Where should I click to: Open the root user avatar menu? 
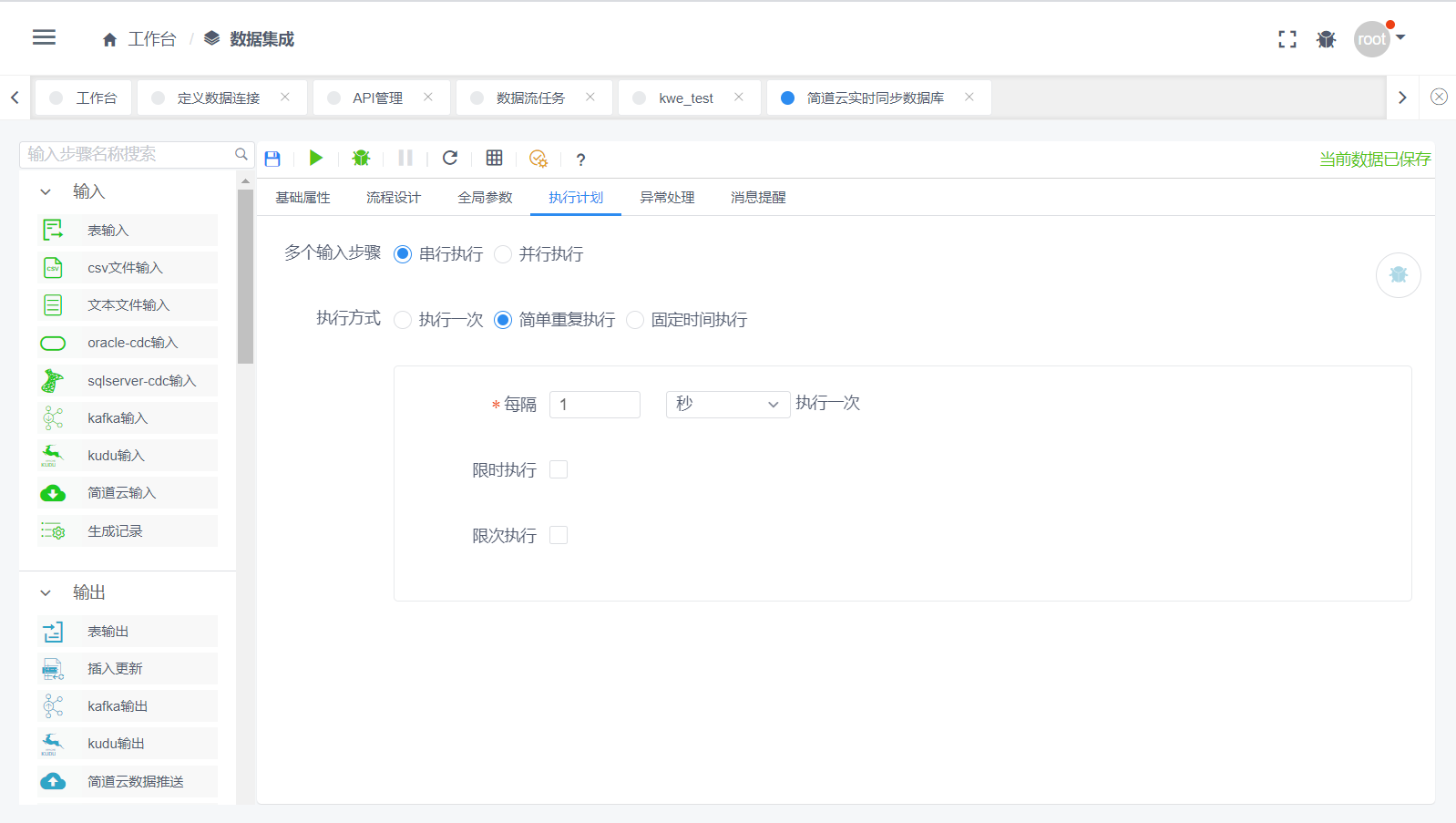coord(1371,39)
